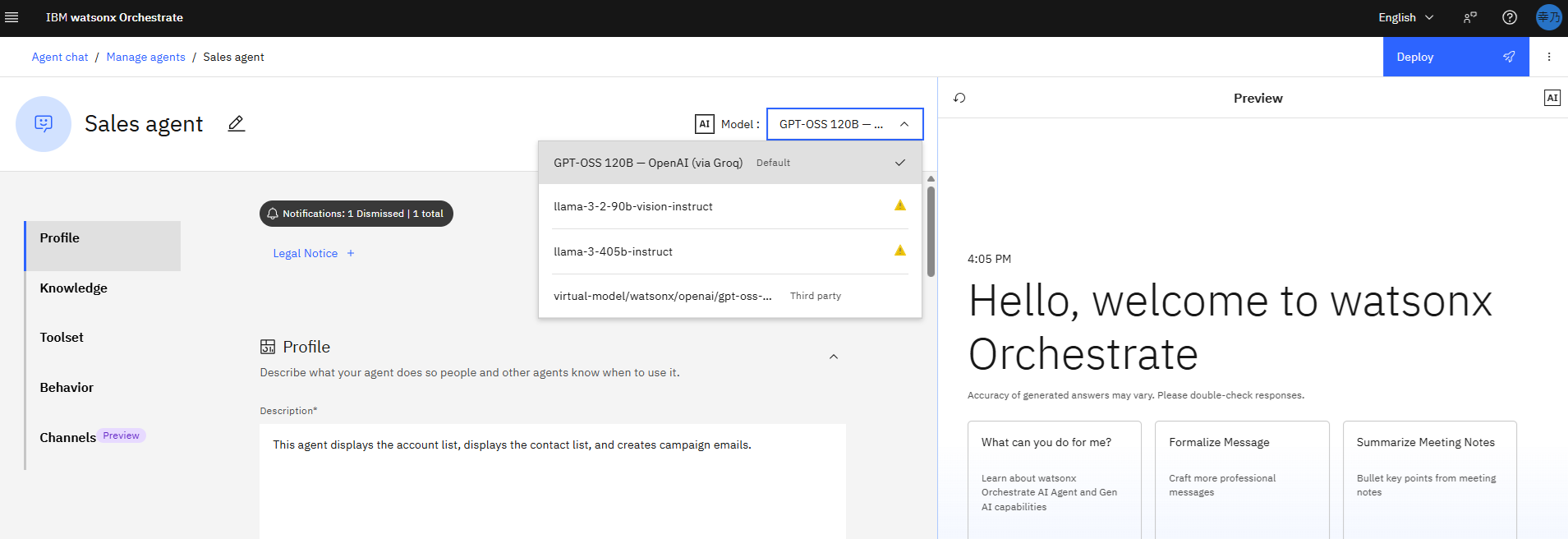Collapse the Model dropdown
Viewport: 1568px width, 539px height.
(x=904, y=124)
